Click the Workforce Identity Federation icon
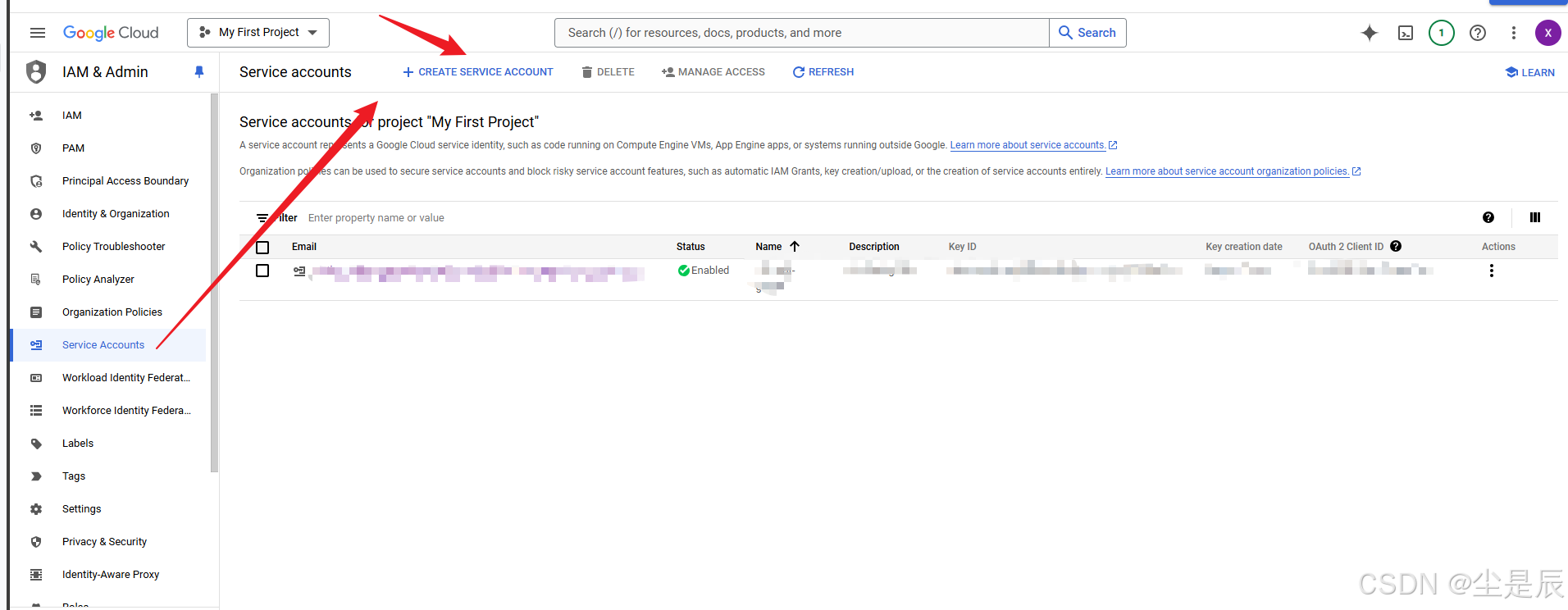The image size is (1568, 610). pos(36,411)
